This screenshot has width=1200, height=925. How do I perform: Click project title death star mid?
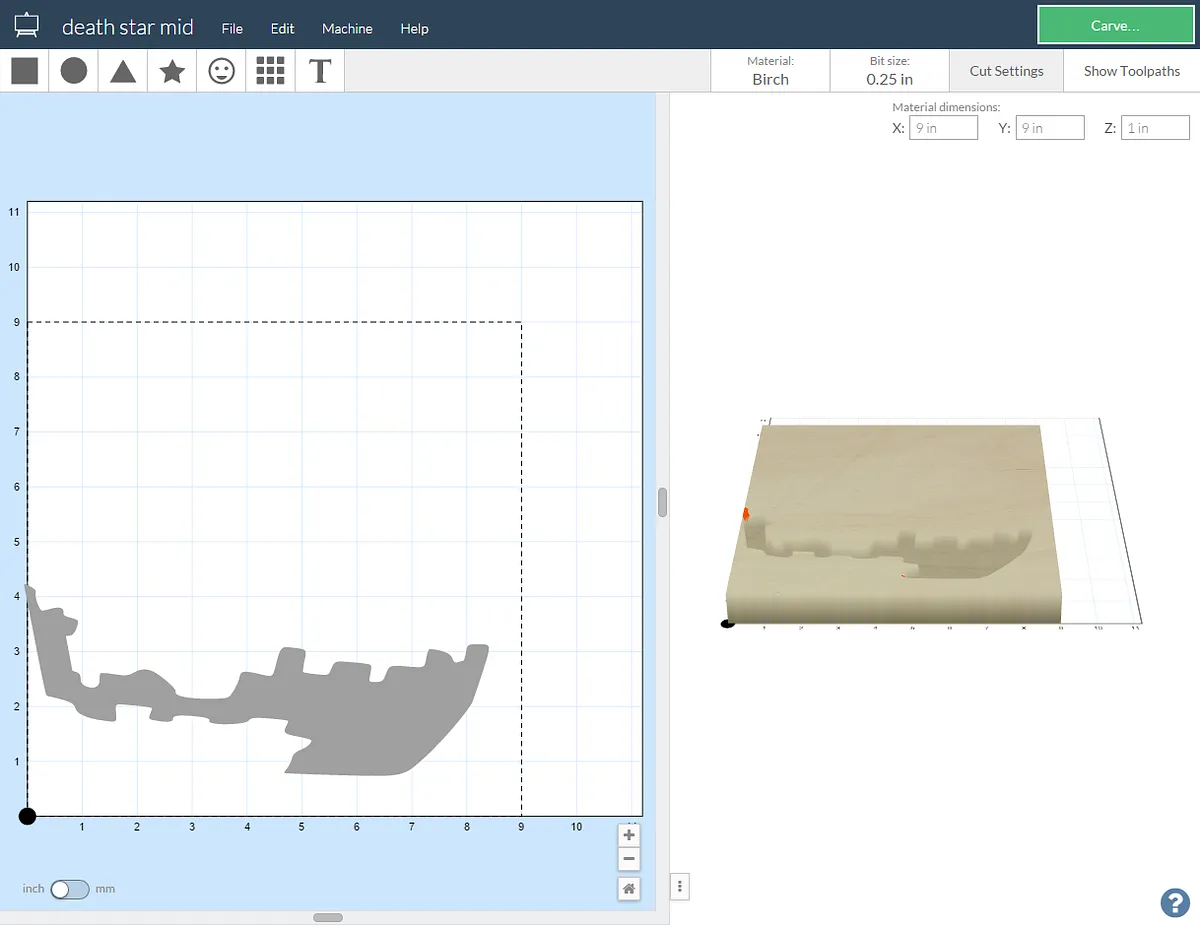coord(128,27)
